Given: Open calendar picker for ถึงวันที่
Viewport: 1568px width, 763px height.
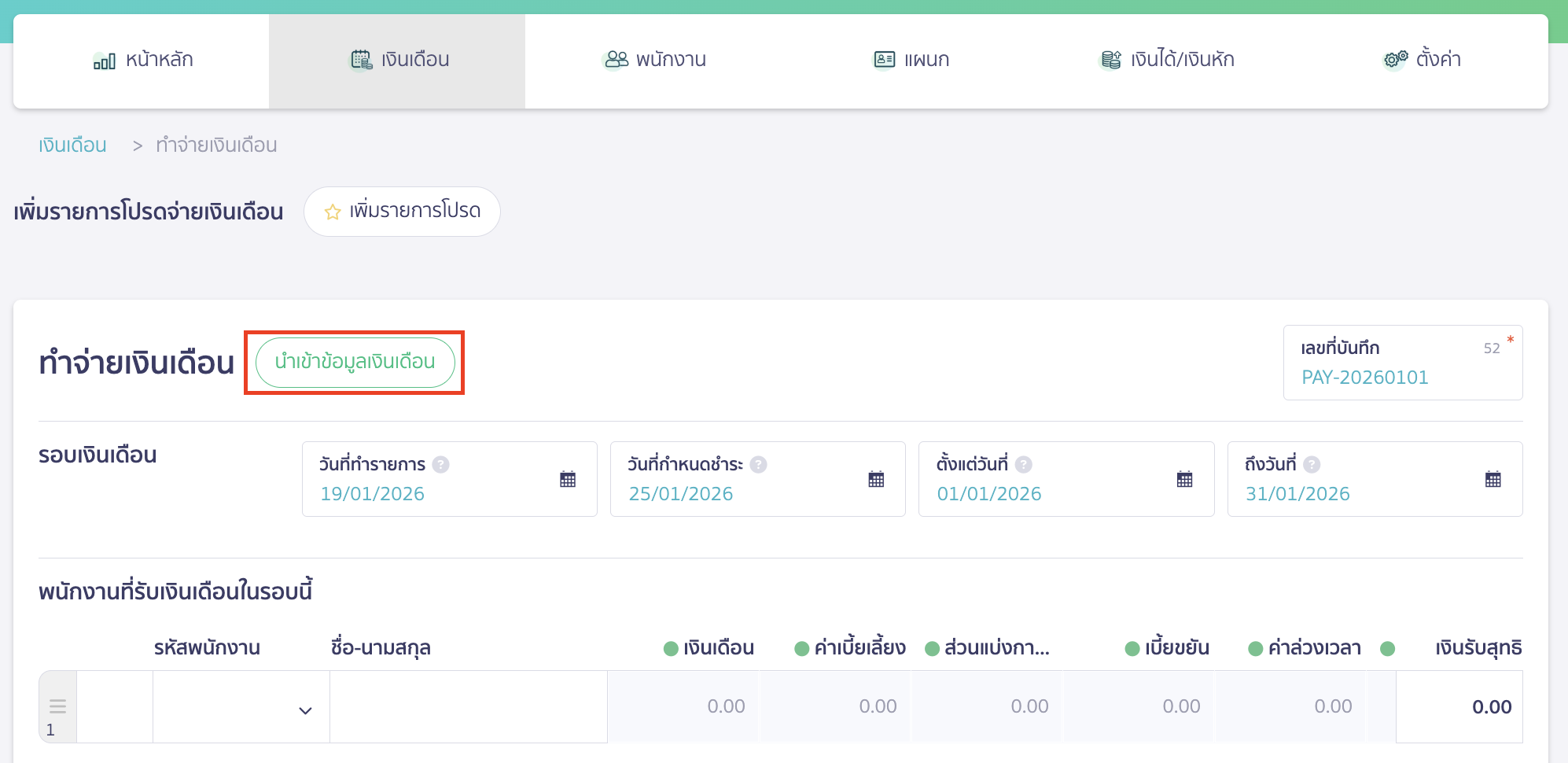Looking at the screenshot, I should [1493, 479].
